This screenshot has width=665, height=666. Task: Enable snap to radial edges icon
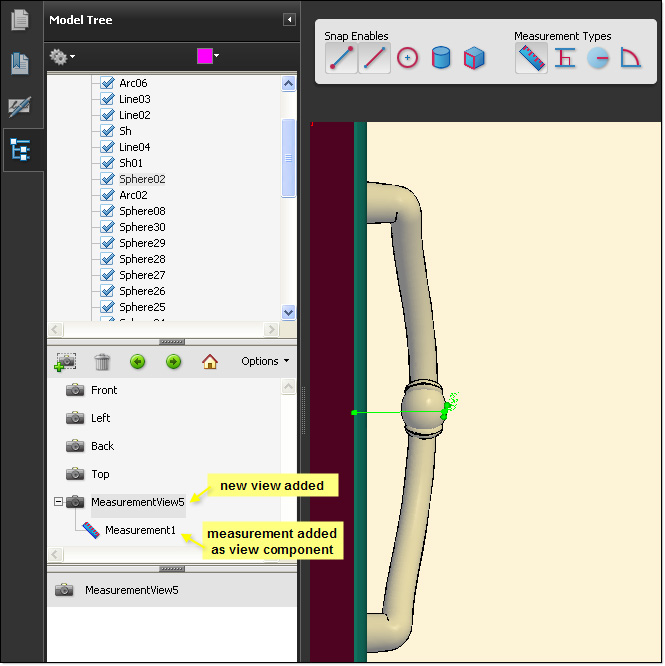coord(407,58)
